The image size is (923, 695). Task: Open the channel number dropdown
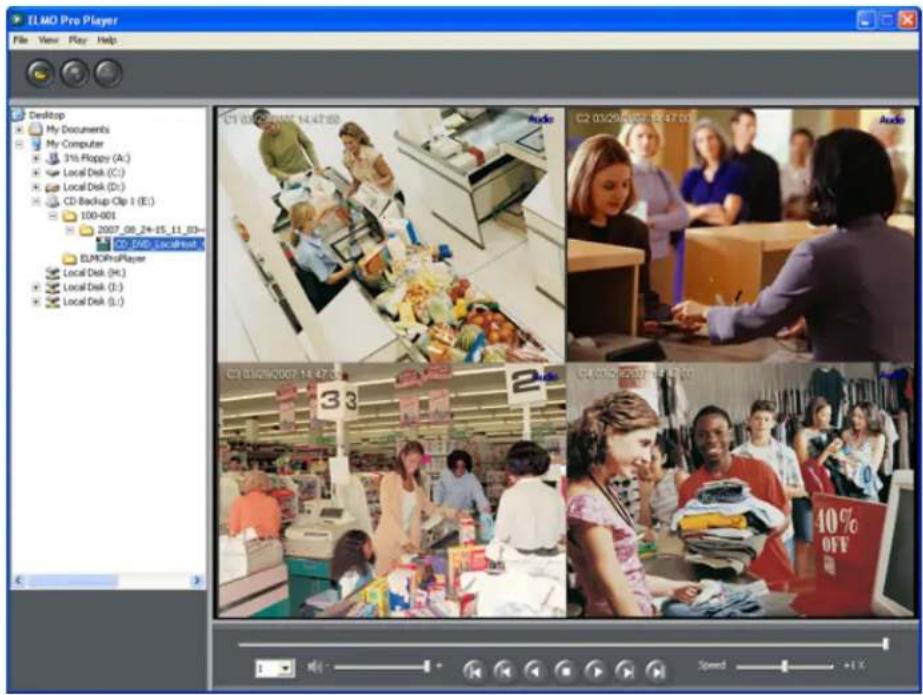point(285,668)
